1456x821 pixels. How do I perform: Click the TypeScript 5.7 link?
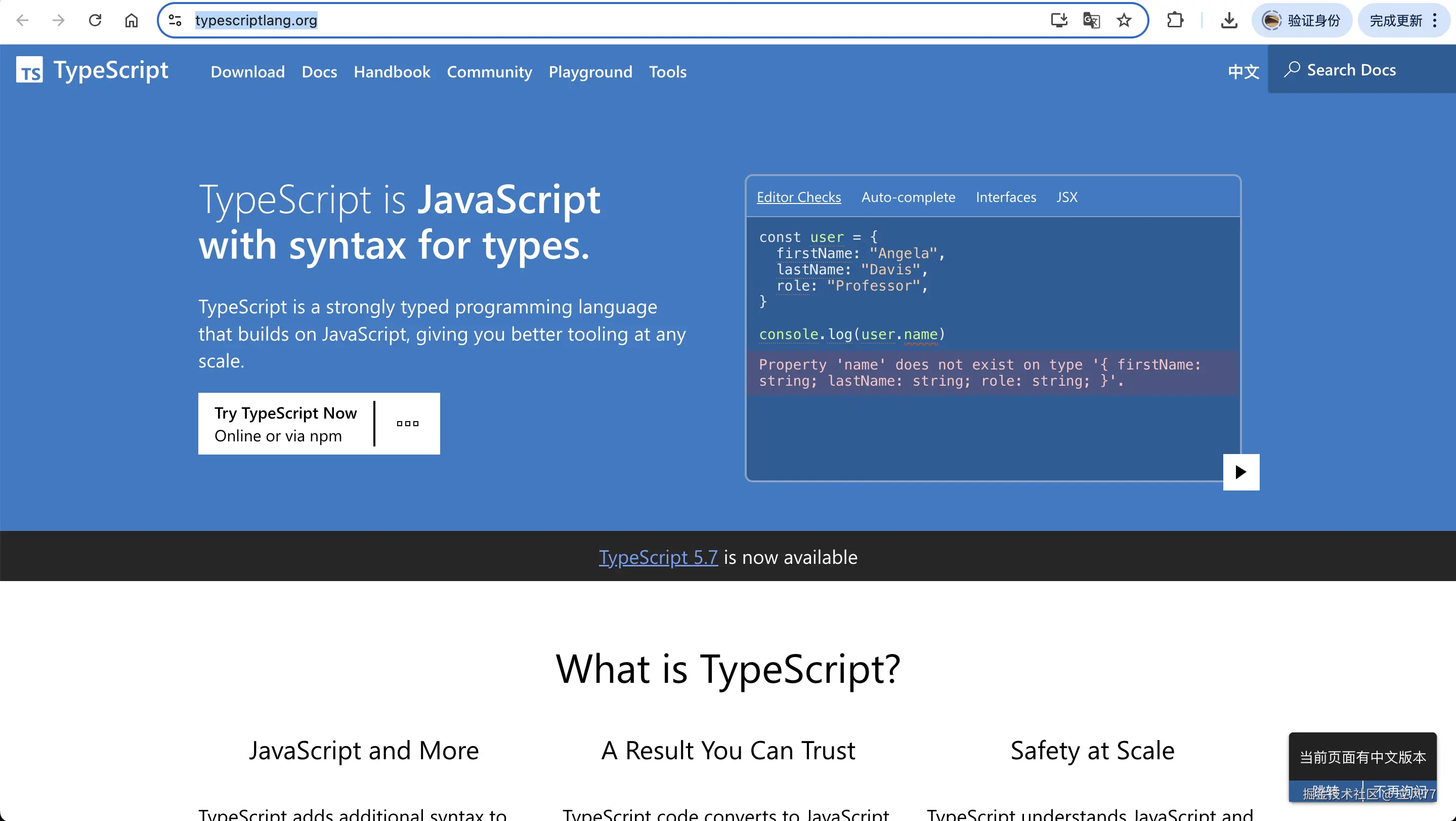coord(658,557)
